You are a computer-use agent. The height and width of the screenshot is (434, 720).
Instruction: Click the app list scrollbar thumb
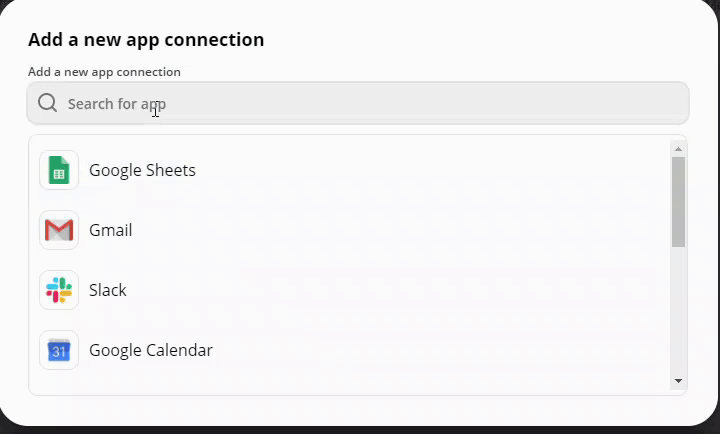coord(678,202)
